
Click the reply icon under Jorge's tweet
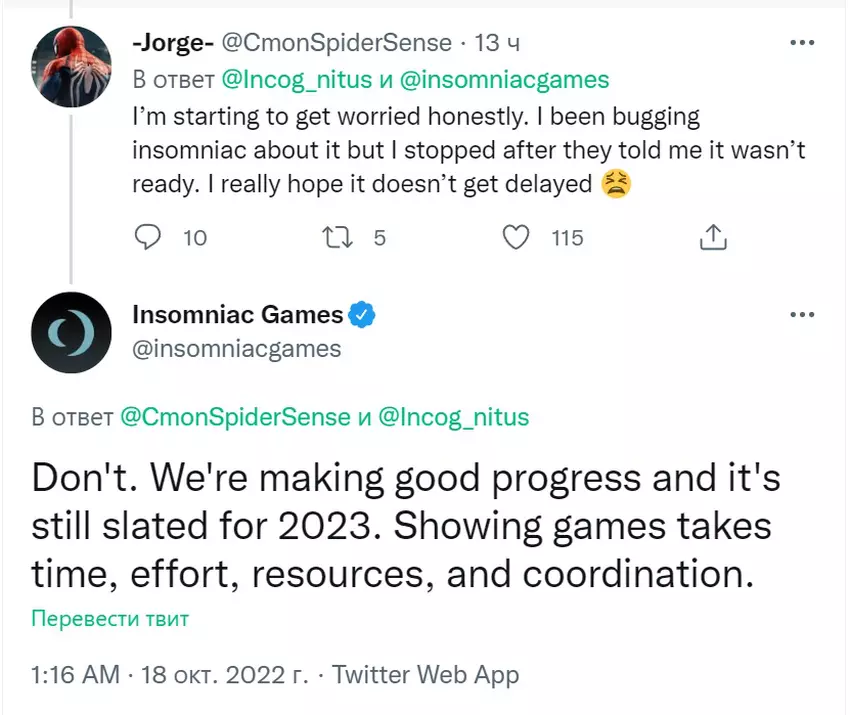point(148,237)
